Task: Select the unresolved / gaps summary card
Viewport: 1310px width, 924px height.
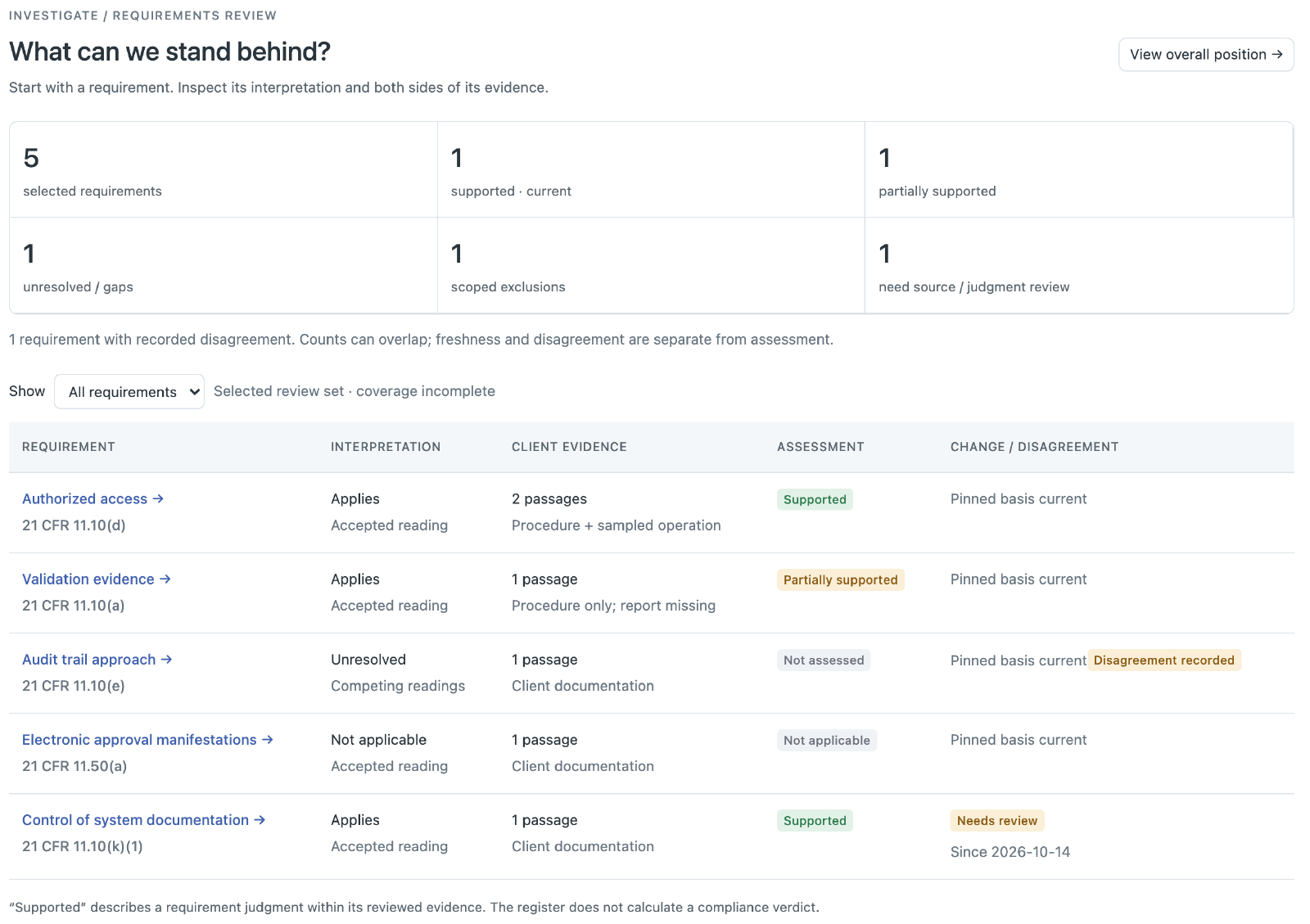Action: pos(224,265)
